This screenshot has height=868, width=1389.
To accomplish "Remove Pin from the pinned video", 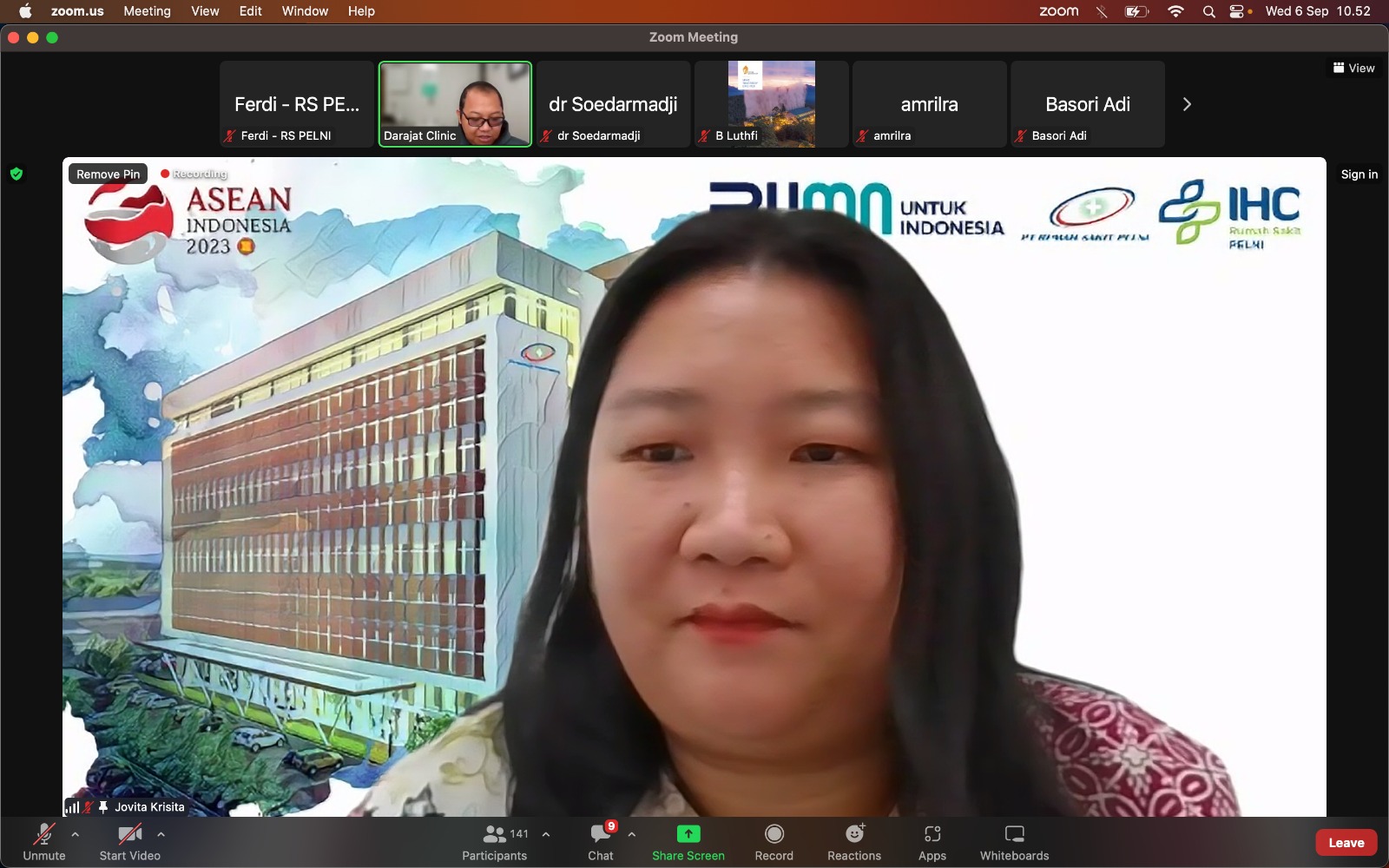I will pos(108,174).
